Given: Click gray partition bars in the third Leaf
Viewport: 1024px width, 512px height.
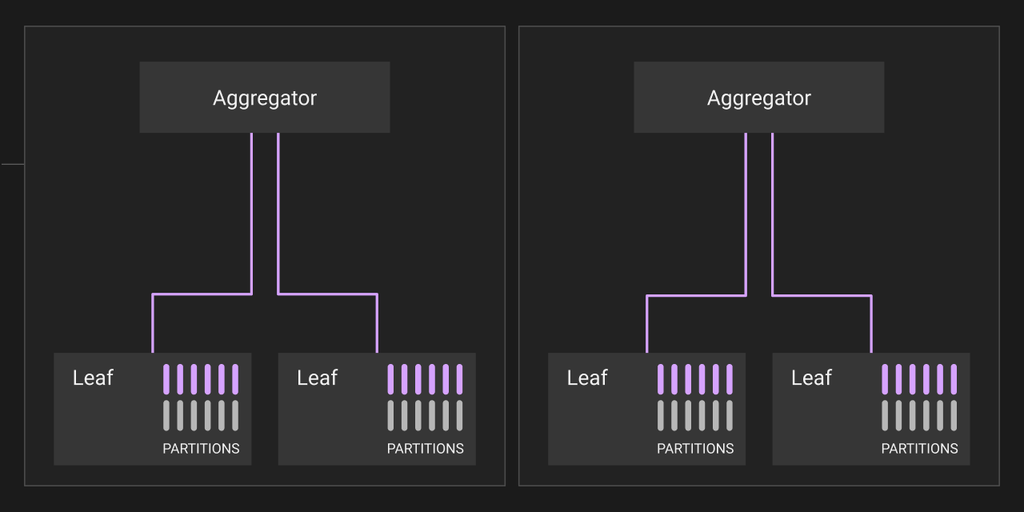Looking at the screenshot, I should point(695,415).
